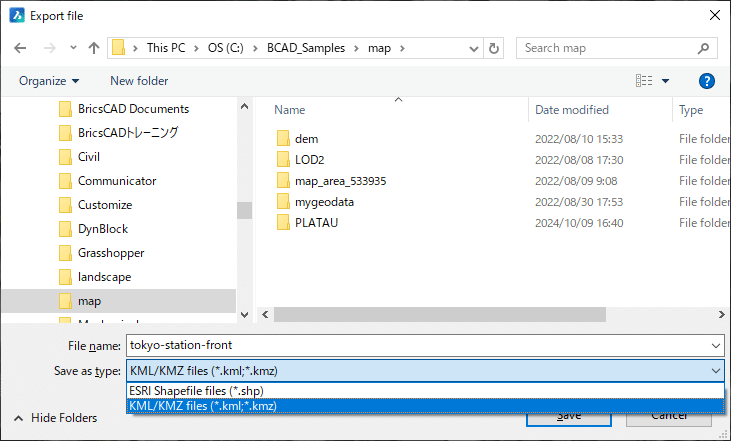Click scroll down arrow in folder tree
The image size is (731, 441).
244,315
